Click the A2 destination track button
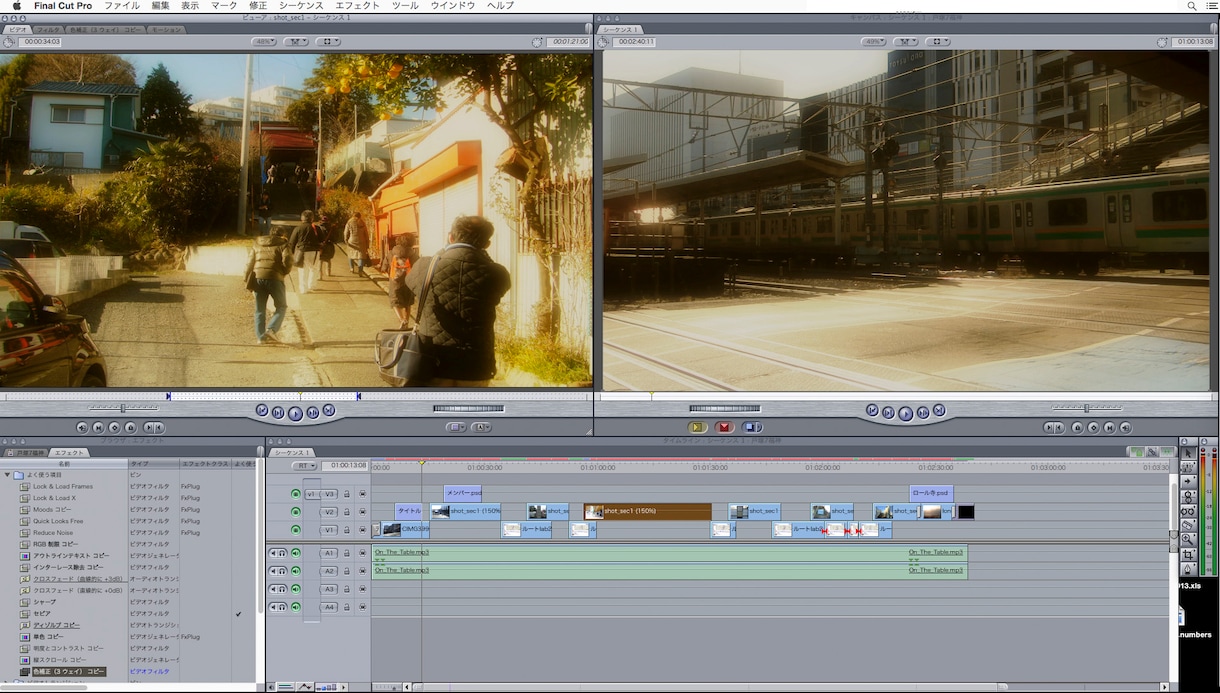 (x=328, y=571)
